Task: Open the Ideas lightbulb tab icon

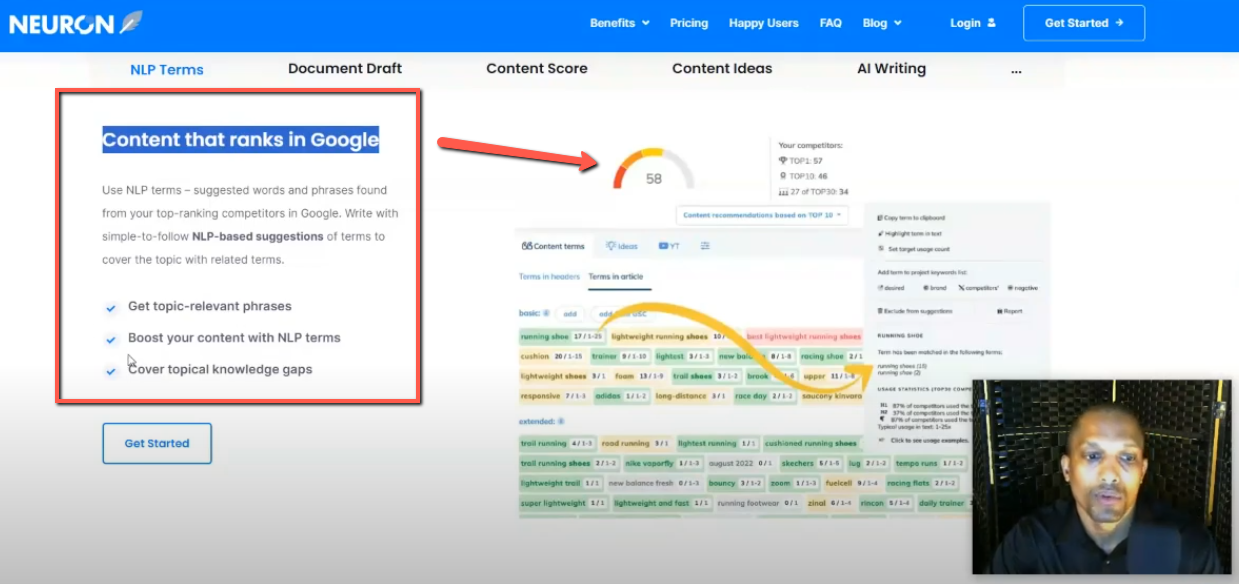Action: point(611,244)
